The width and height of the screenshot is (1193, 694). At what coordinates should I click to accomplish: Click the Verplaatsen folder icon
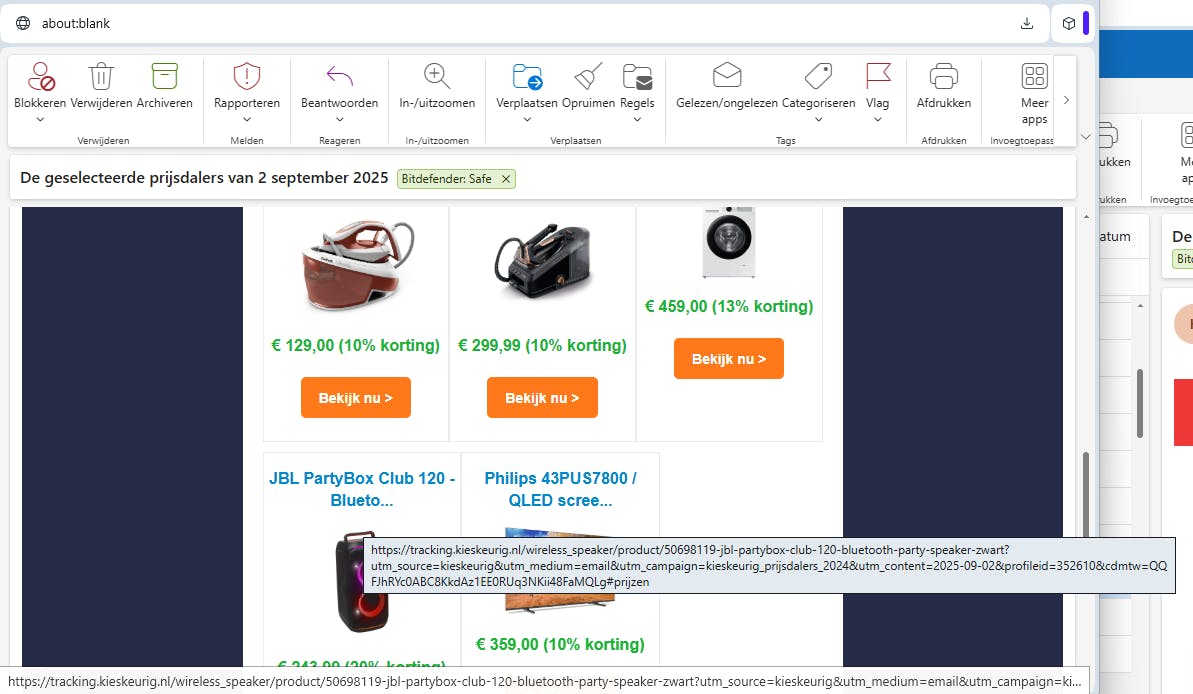(527, 76)
